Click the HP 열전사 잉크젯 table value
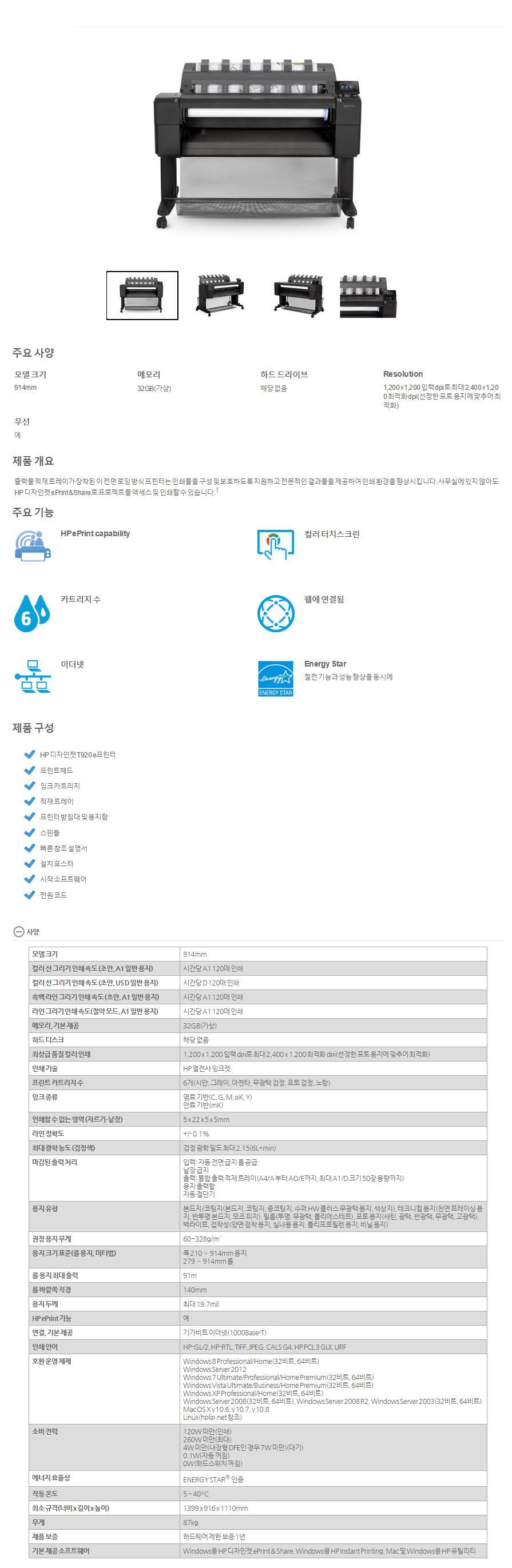Viewport: 512px width, 1568px height. tap(207, 1068)
